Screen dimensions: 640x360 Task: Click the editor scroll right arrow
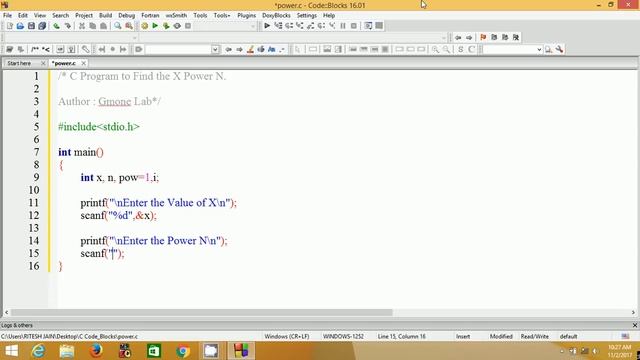click(x=633, y=312)
